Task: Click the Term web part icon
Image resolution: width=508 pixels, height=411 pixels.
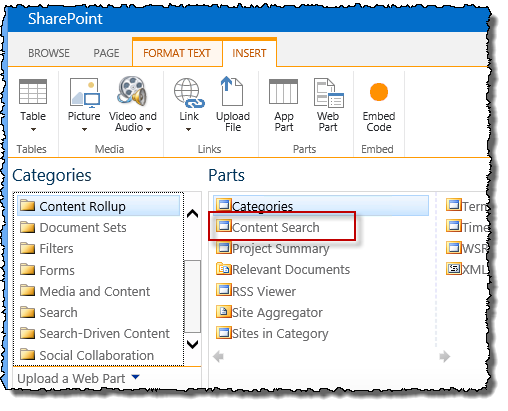Action: coord(454,205)
